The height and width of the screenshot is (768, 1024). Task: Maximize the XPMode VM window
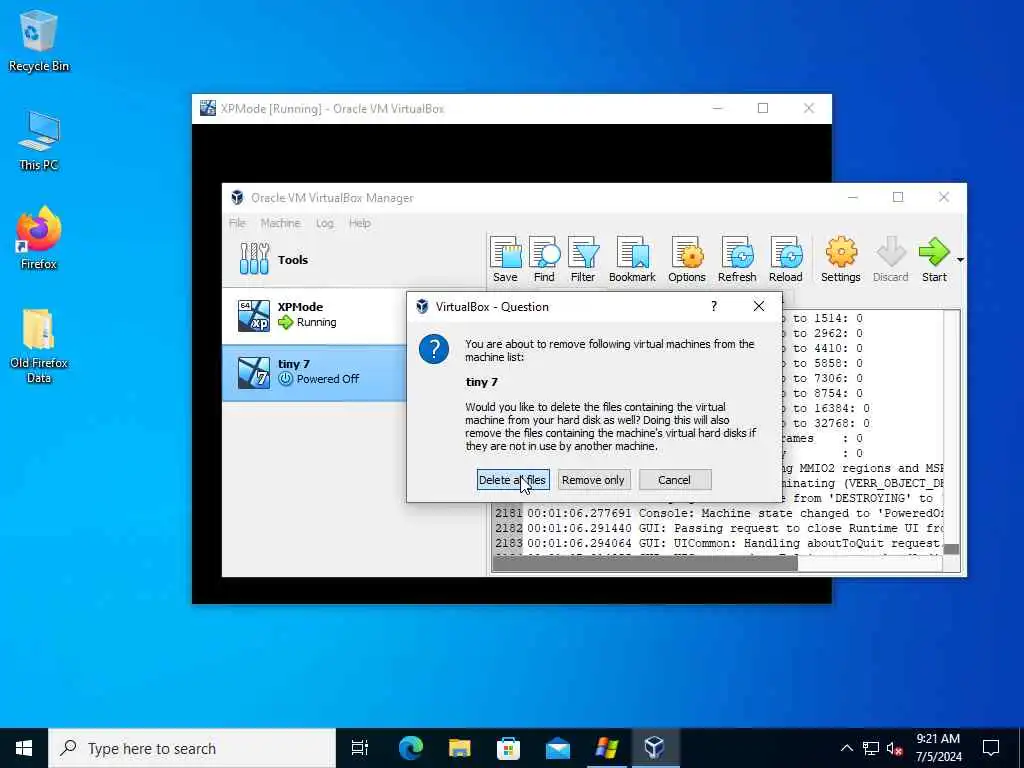(763, 108)
